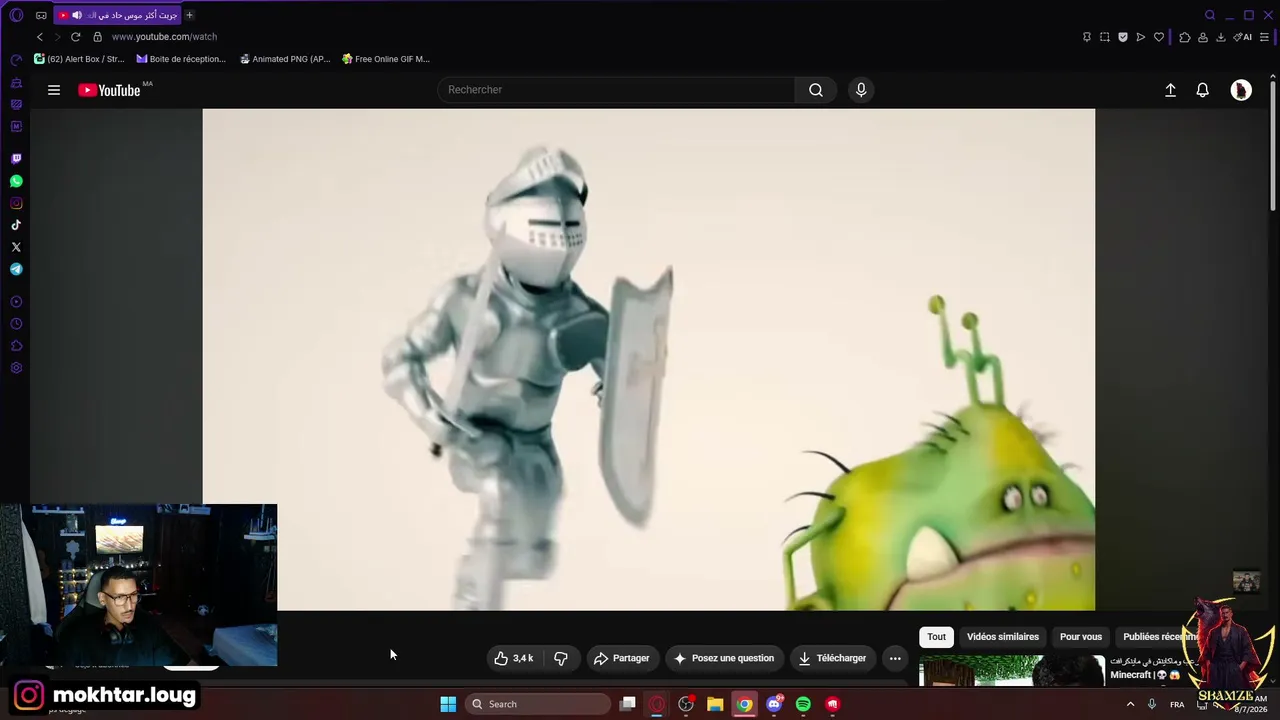Open Opera workspaces icon beside the tab
Viewport: 1280px width, 720px height.
click(x=41, y=15)
